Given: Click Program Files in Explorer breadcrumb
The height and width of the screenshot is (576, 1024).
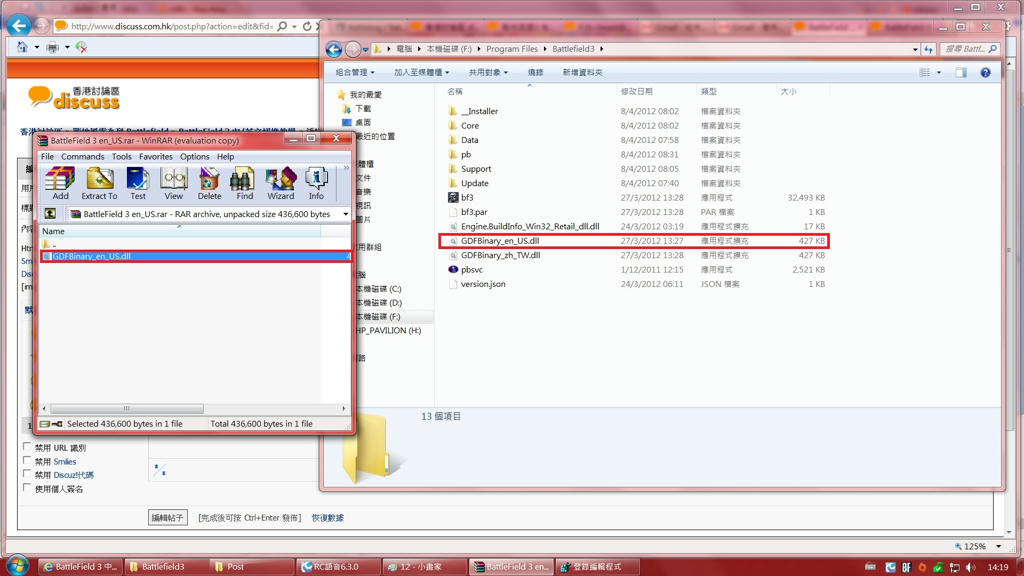Looking at the screenshot, I should (x=512, y=49).
